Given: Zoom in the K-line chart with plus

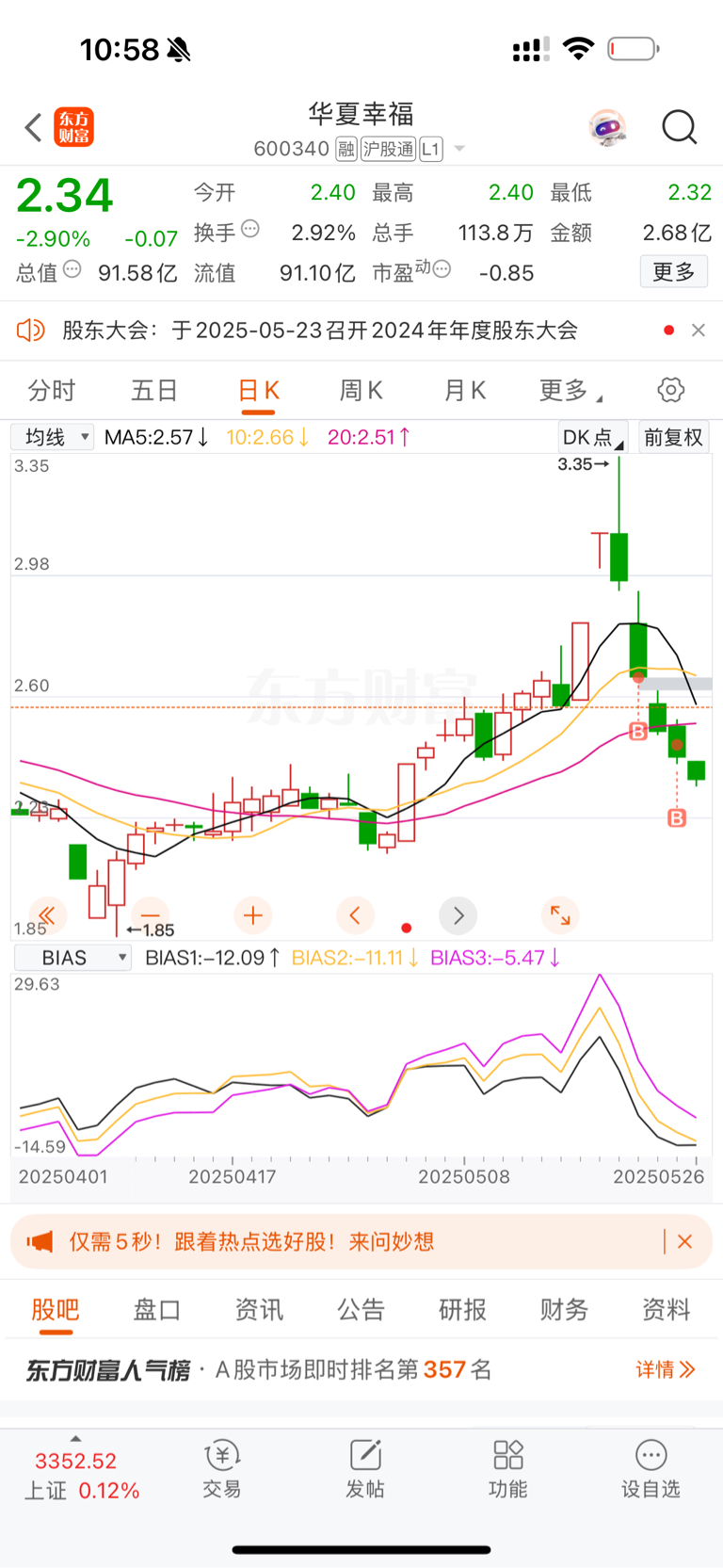Looking at the screenshot, I should point(252,914).
